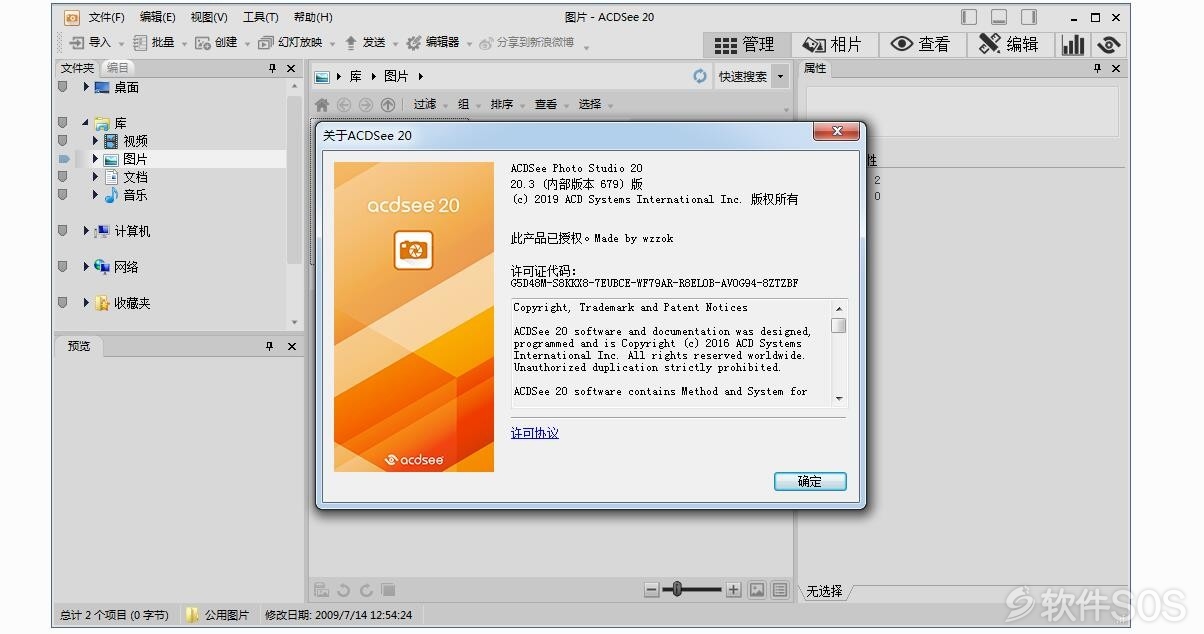Viewport: 1204px width, 634px height.
Task: Open the eye-swirl mode icon at far right
Action: click(1107, 45)
